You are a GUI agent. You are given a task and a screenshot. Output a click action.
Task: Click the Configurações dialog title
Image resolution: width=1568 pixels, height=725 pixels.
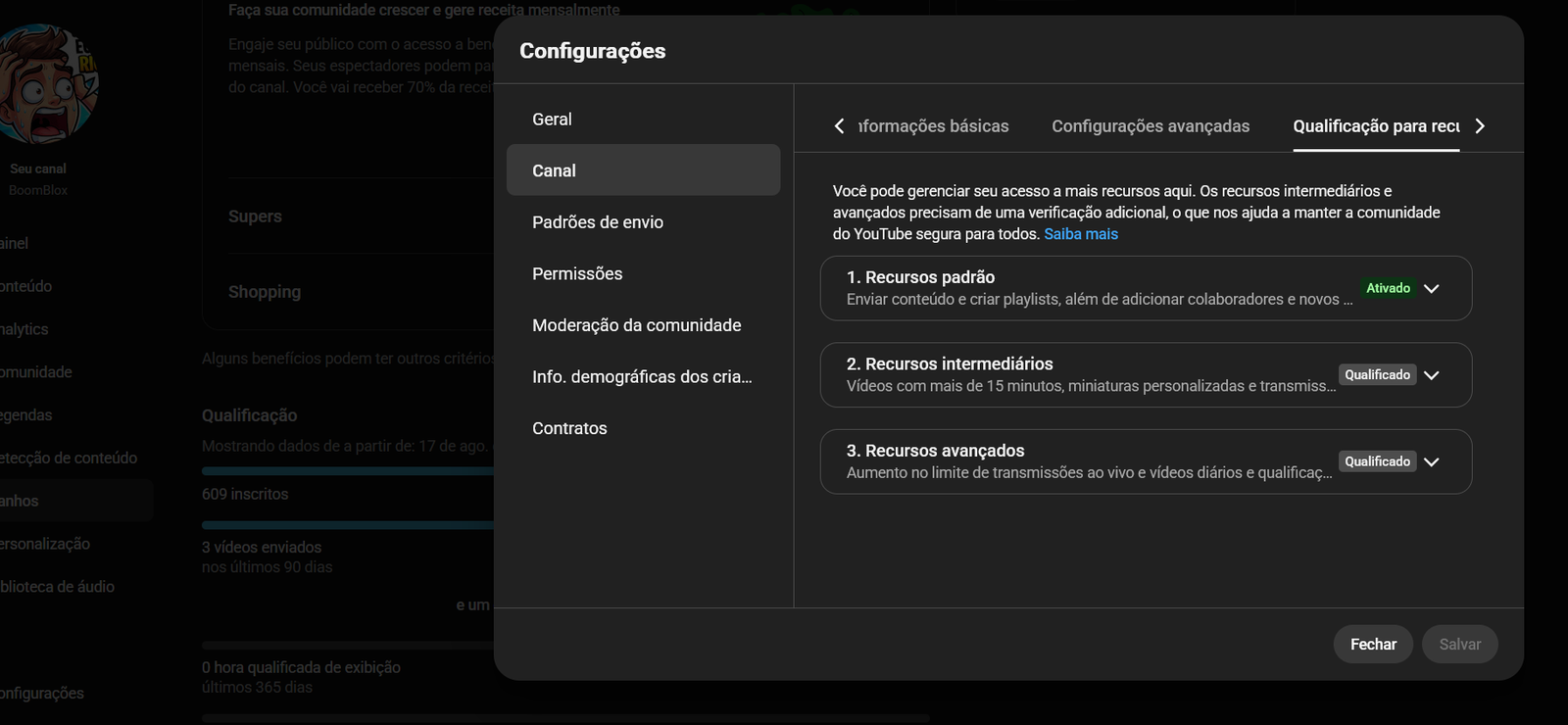tap(592, 51)
